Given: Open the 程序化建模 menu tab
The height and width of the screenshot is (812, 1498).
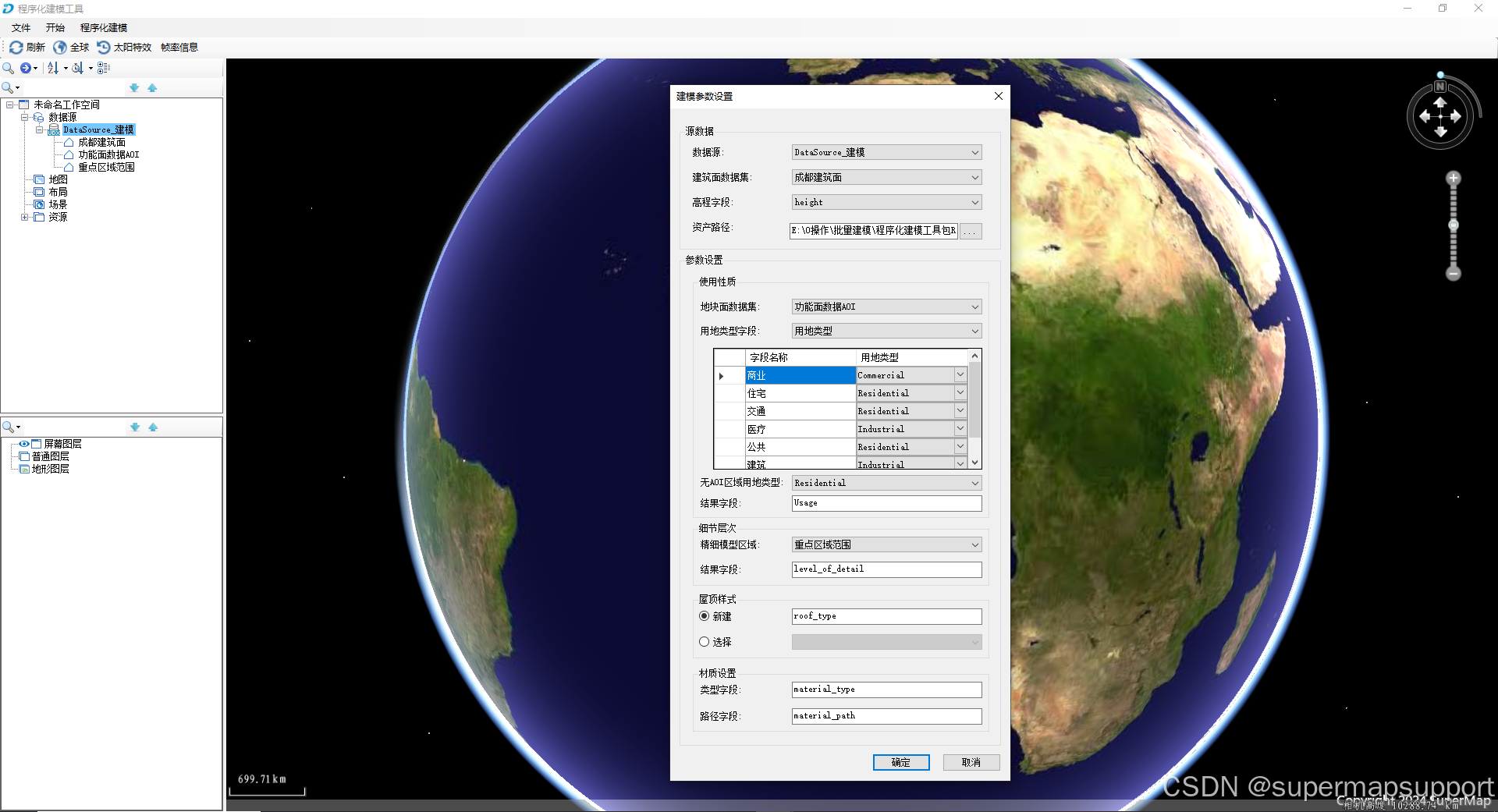Looking at the screenshot, I should (x=104, y=28).
